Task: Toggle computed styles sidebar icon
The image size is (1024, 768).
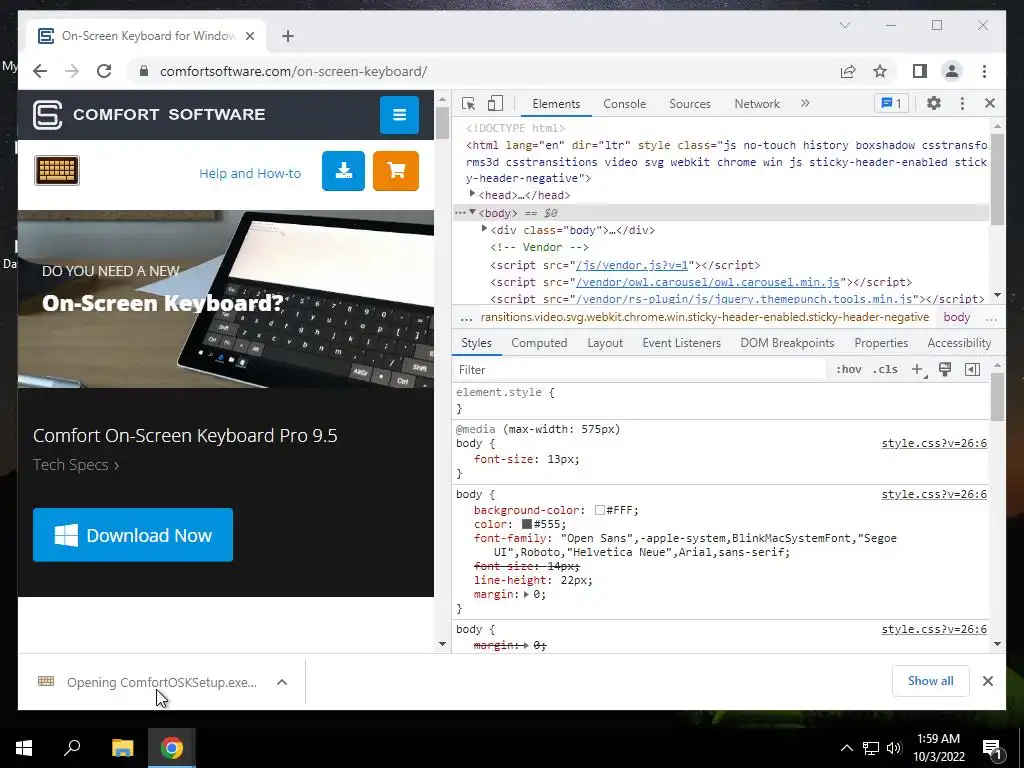Action: [x=972, y=370]
